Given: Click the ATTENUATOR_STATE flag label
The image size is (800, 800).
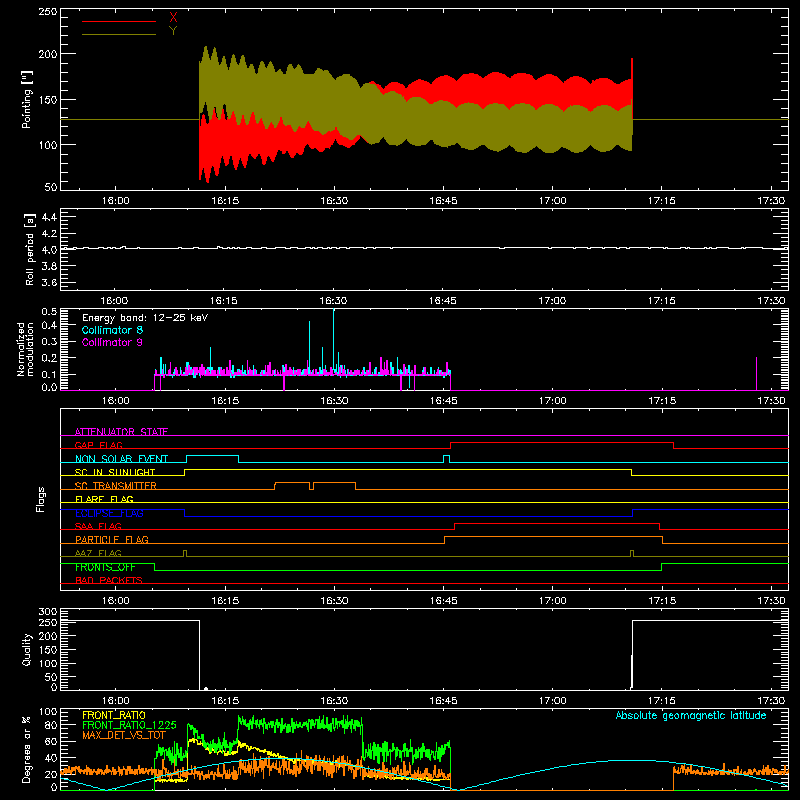Looking at the screenshot, I should 121,432.
